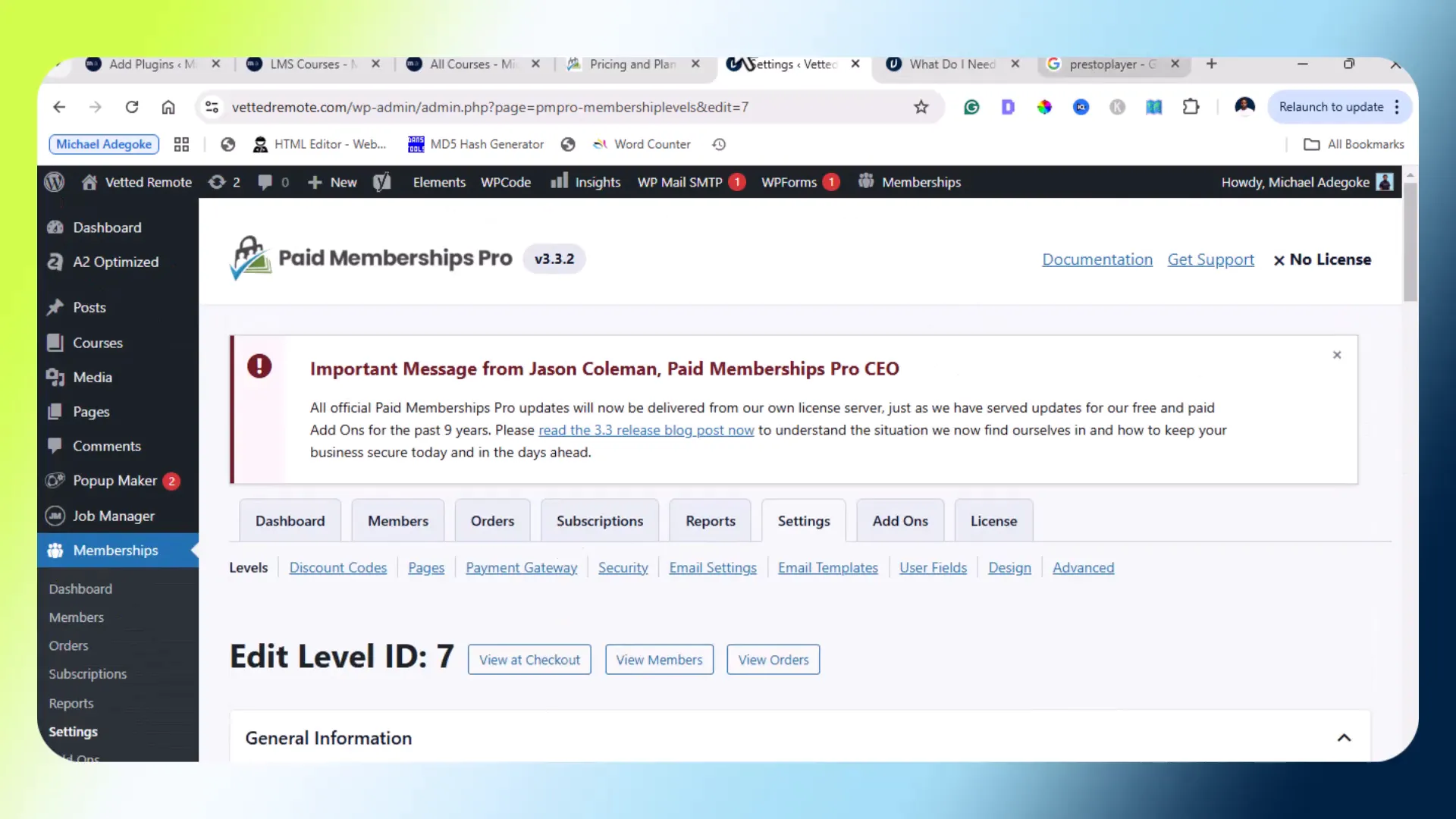1456x819 pixels.
Task: Open All Bookmarks folder
Action: pyautogui.click(x=1354, y=144)
